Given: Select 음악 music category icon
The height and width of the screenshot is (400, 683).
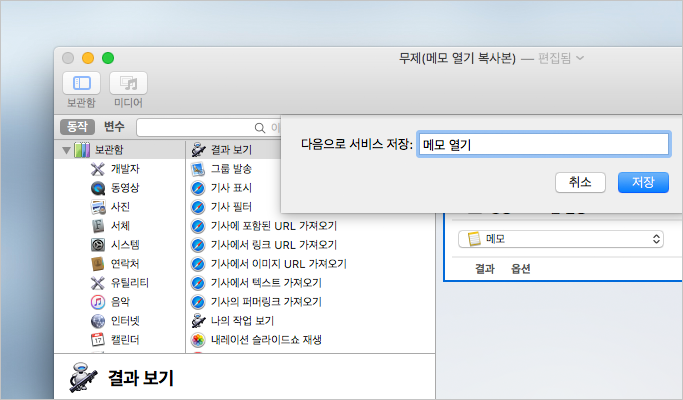Looking at the screenshot, I should (98, 302).
